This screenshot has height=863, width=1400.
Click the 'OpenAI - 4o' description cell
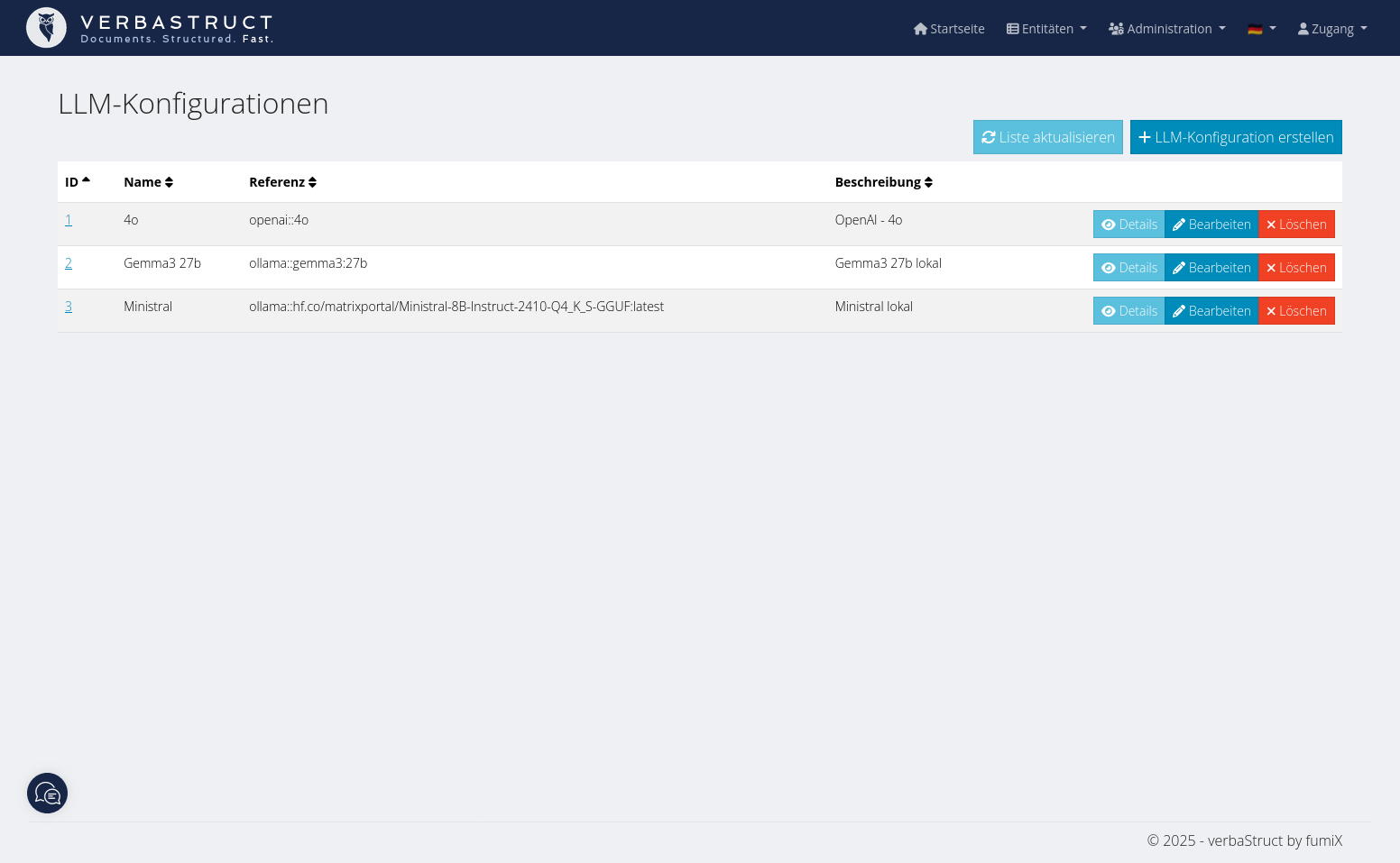(869, 220)
